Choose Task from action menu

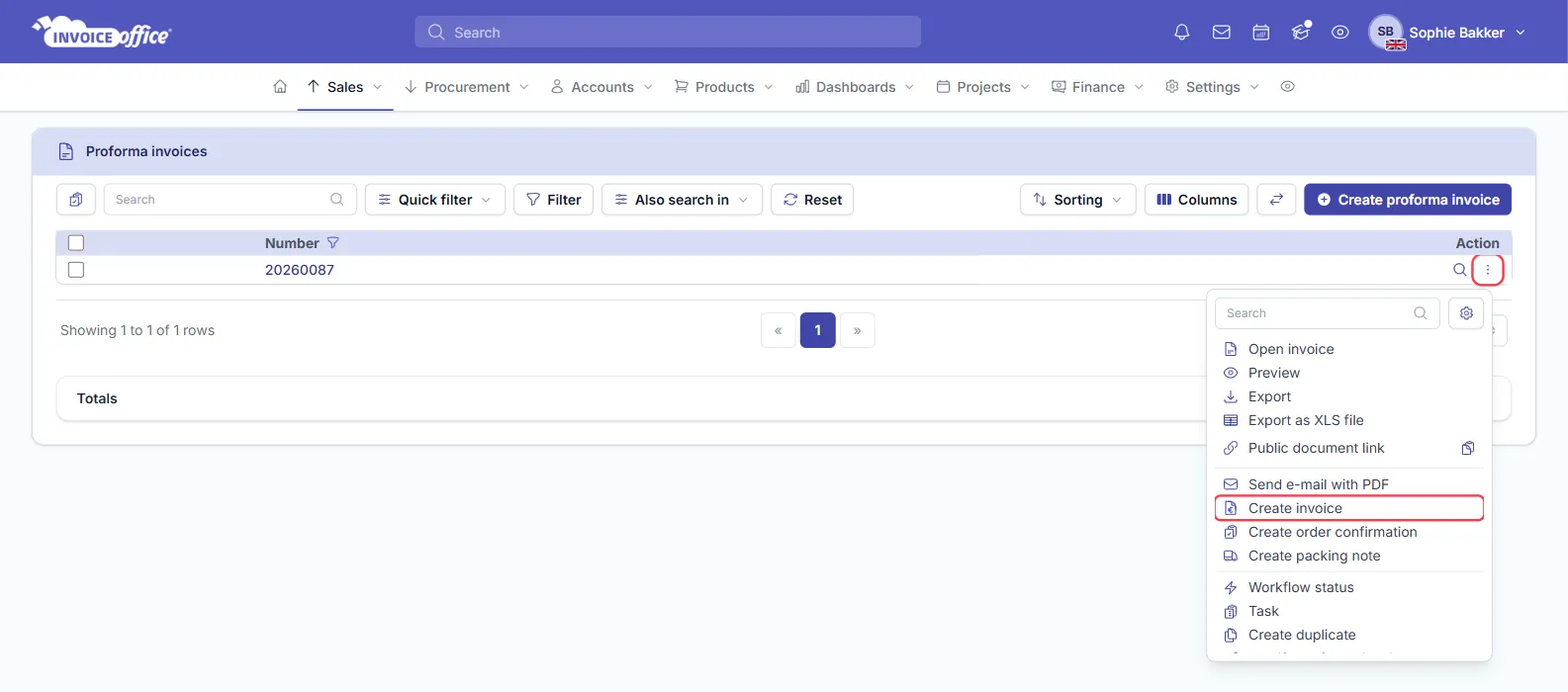(x=1349, y=611)
